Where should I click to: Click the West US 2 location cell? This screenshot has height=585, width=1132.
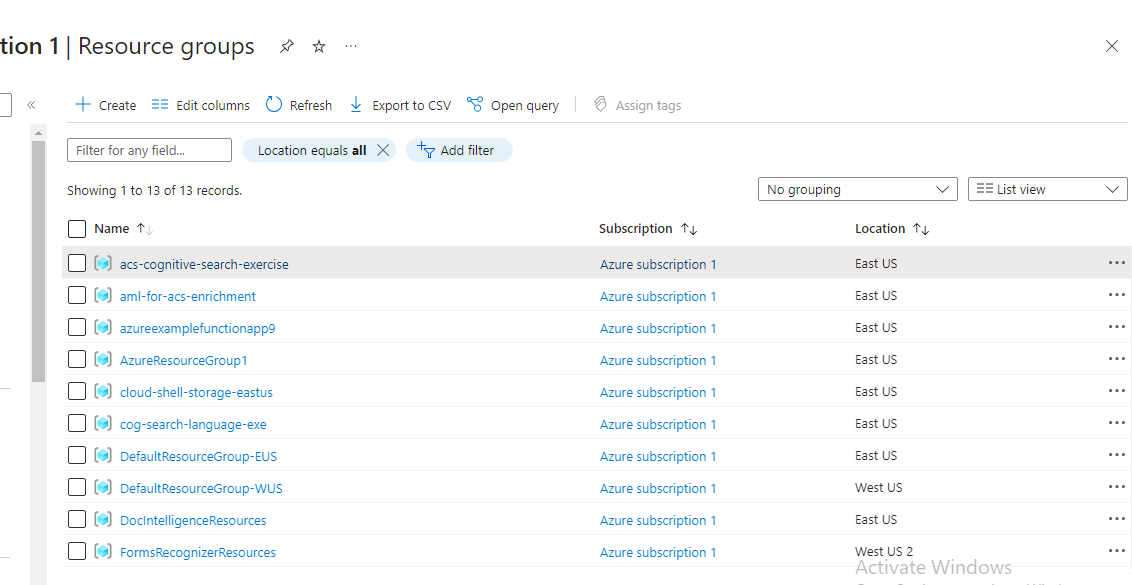[x=884, y=551]
